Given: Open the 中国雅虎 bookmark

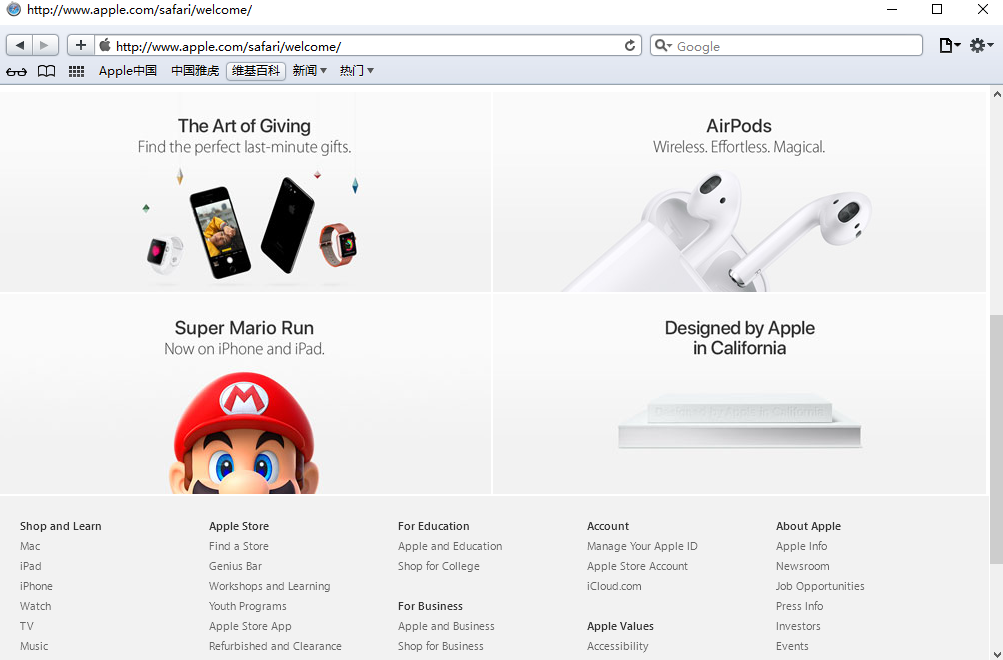Looking at the screenshot, I should pyautogui.click(x=195, y=71).
